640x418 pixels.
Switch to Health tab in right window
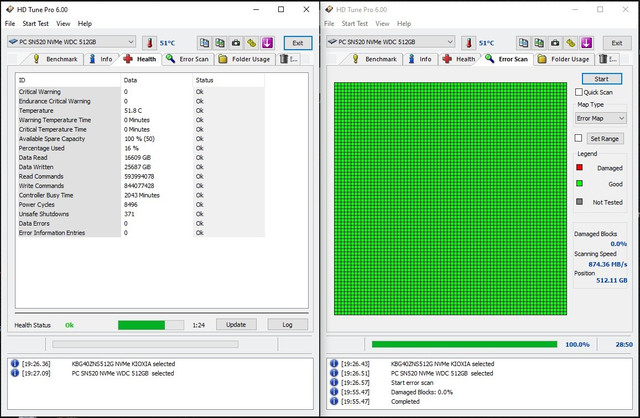coord(459,59)
